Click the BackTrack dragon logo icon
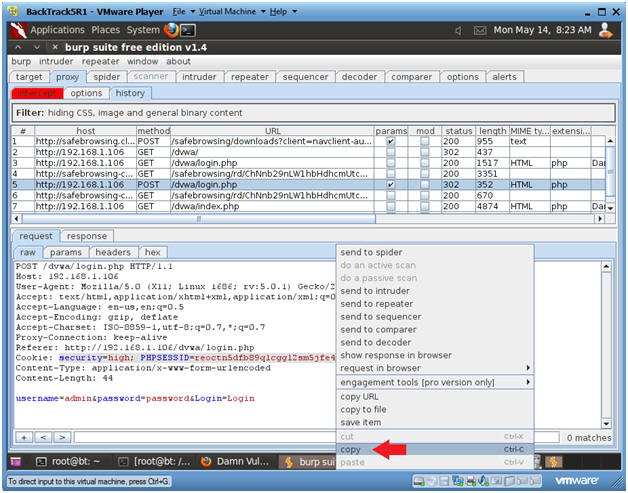628x493 pixels. [x=18, y=30]
